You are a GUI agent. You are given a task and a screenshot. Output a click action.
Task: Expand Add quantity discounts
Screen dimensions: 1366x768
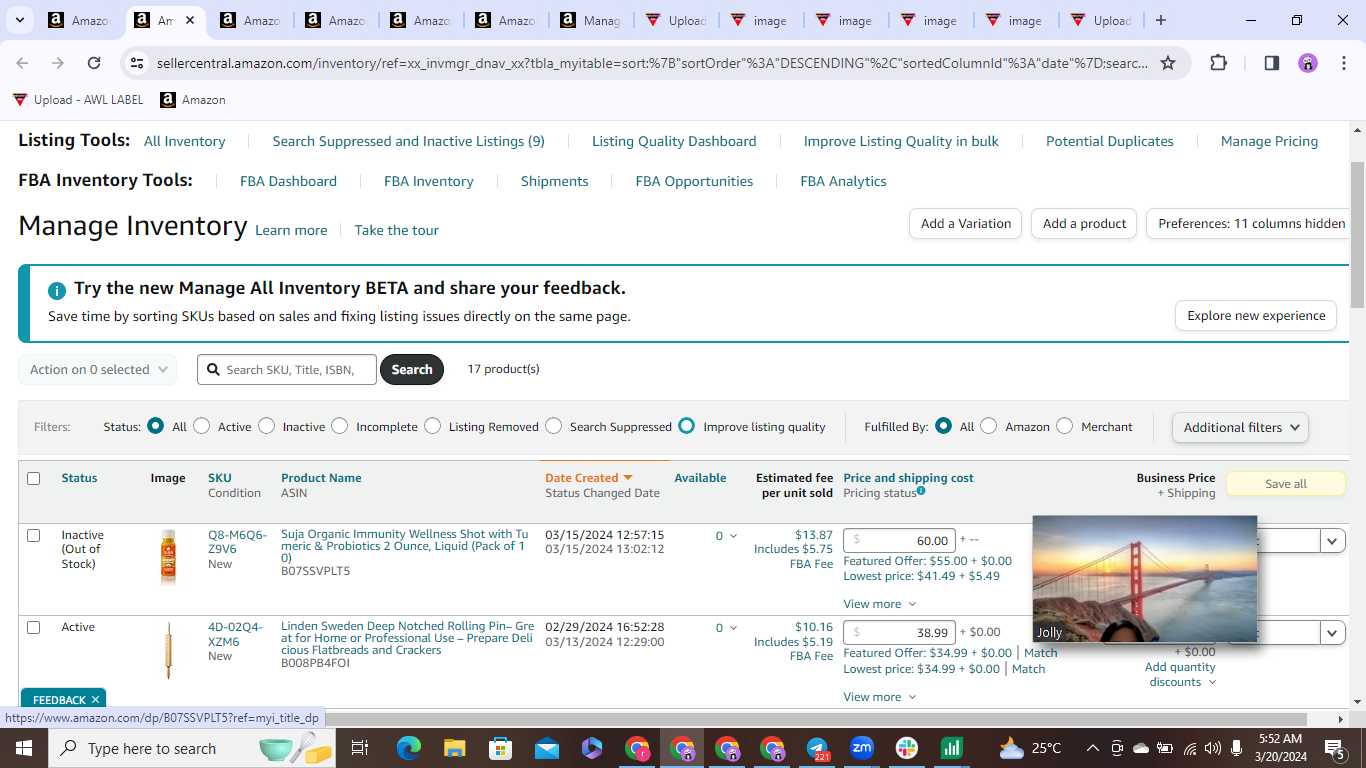[1180, 674]
